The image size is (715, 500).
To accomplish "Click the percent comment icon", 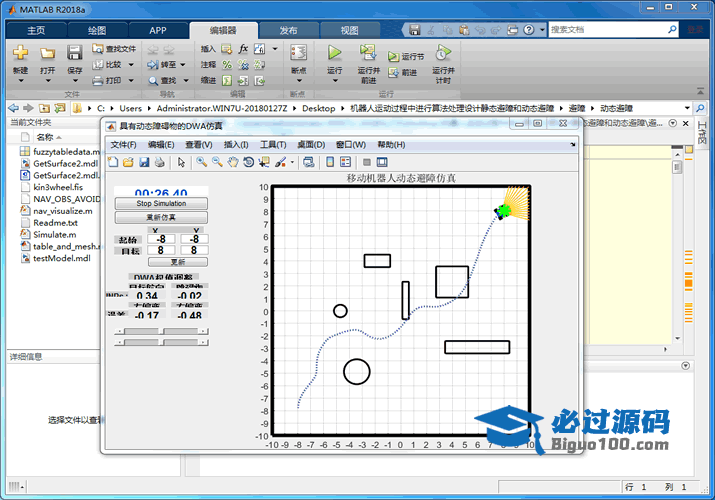I will pos(227,65).
